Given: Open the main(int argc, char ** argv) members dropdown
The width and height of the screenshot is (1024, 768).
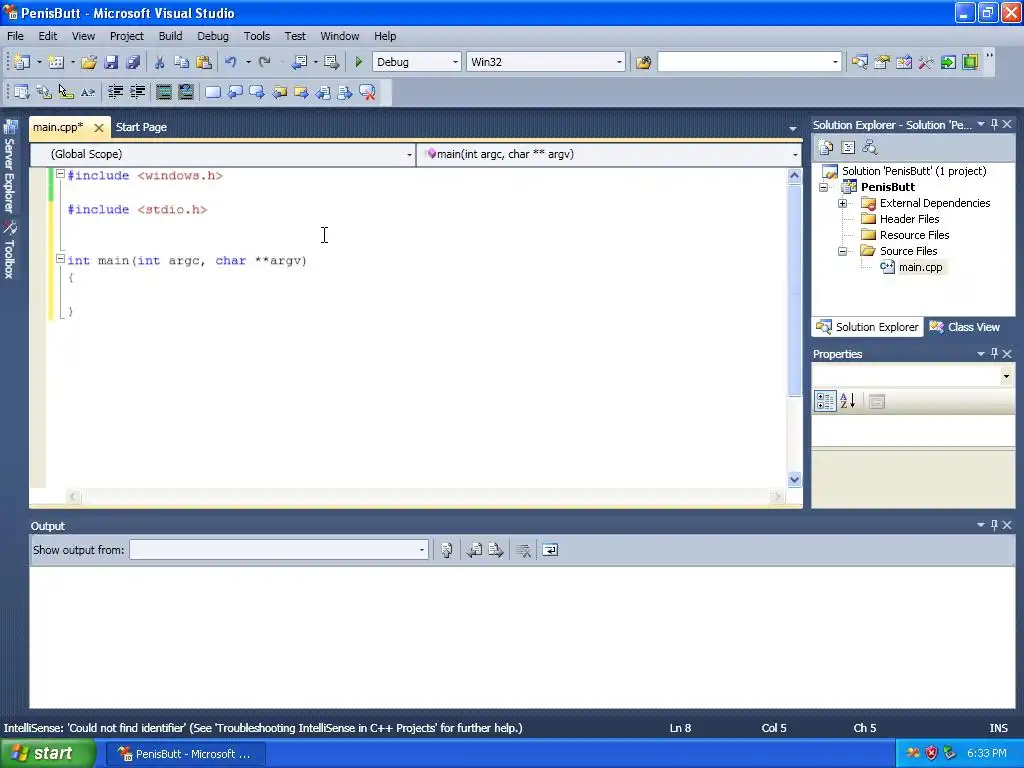Looking at the screenshot, I should tap(794, 155).
